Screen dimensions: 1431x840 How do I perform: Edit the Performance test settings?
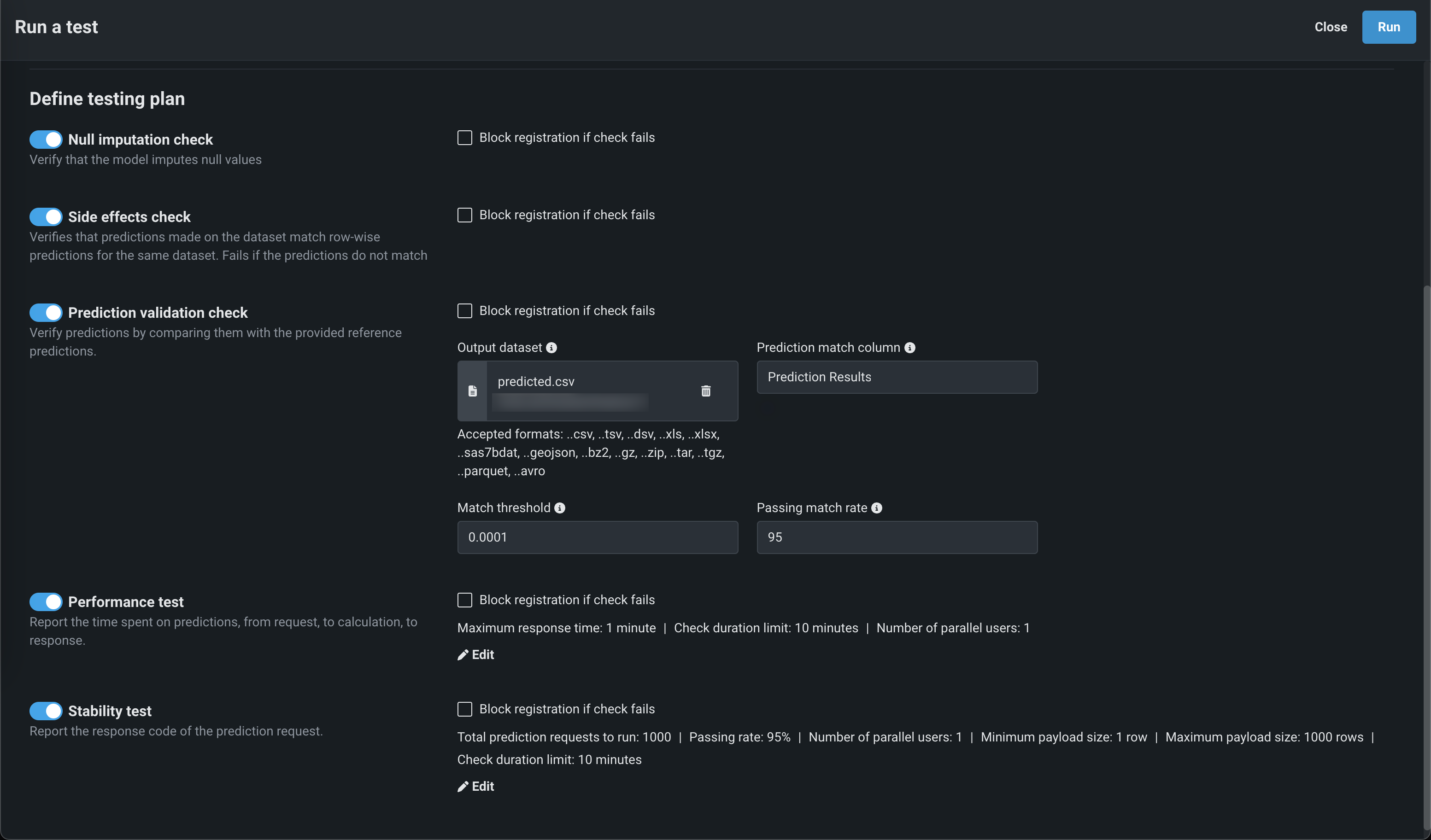(476, 654)
